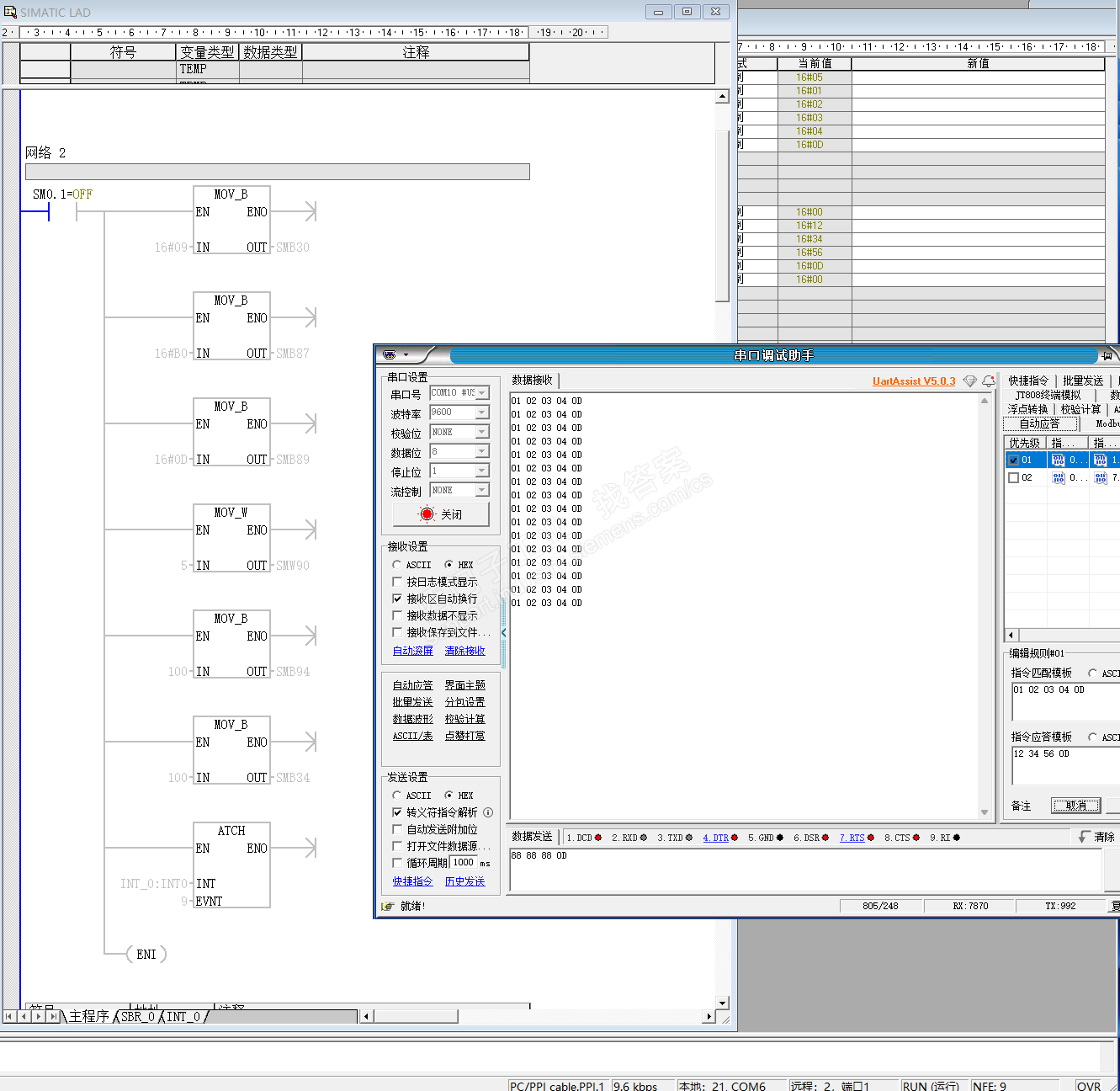Viewport: 1120px width, 1091px height.
Task: Click the notification bell icon
Action: point(989,381)
